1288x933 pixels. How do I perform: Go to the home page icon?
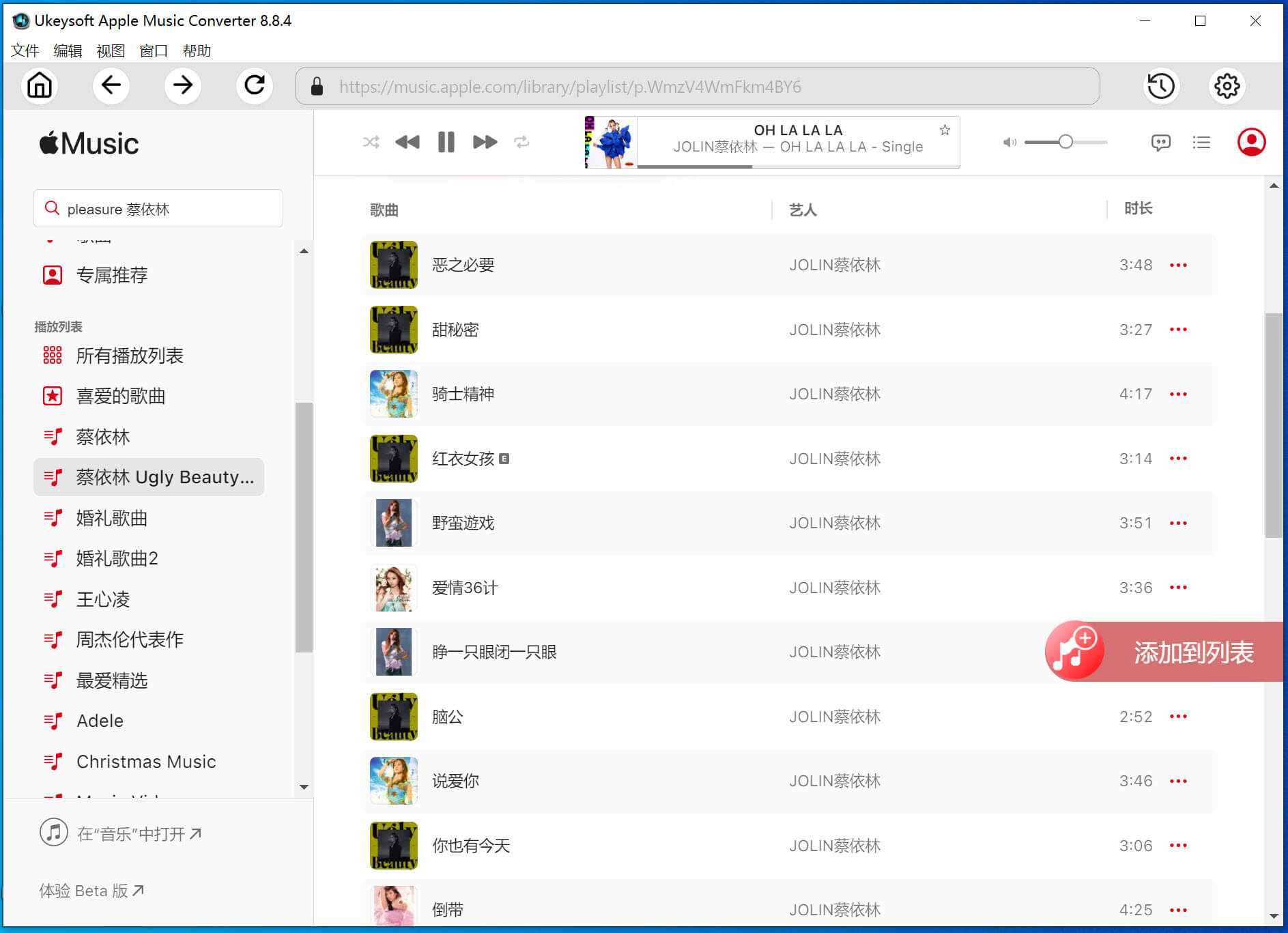point(40,86)
